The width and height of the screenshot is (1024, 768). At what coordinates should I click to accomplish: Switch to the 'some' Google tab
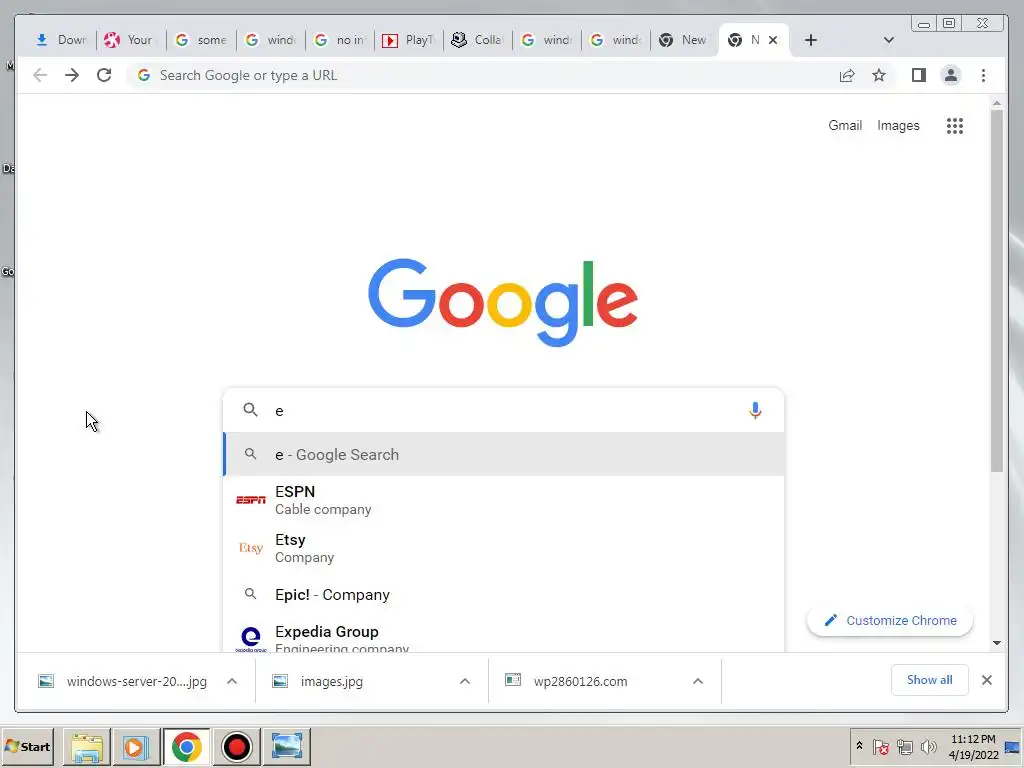click(200, 40)
